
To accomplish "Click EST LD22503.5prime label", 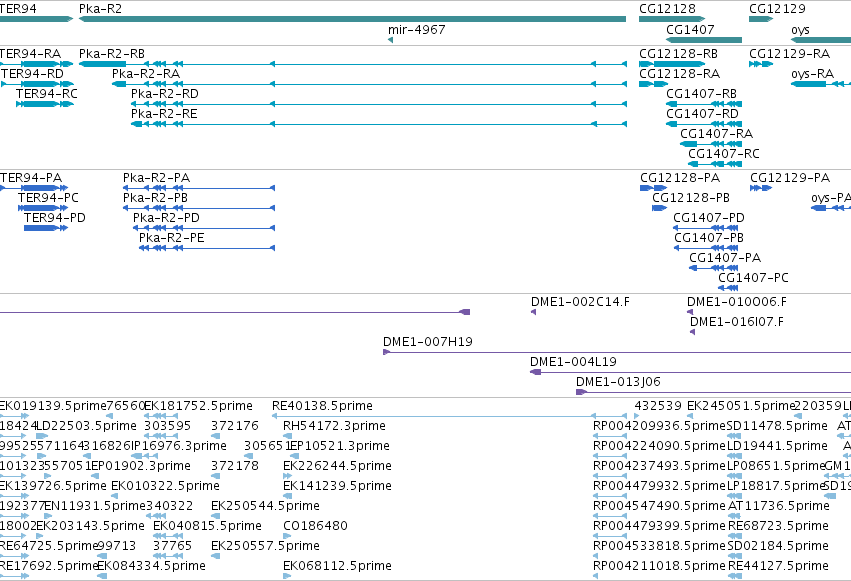I will (86, 426).
